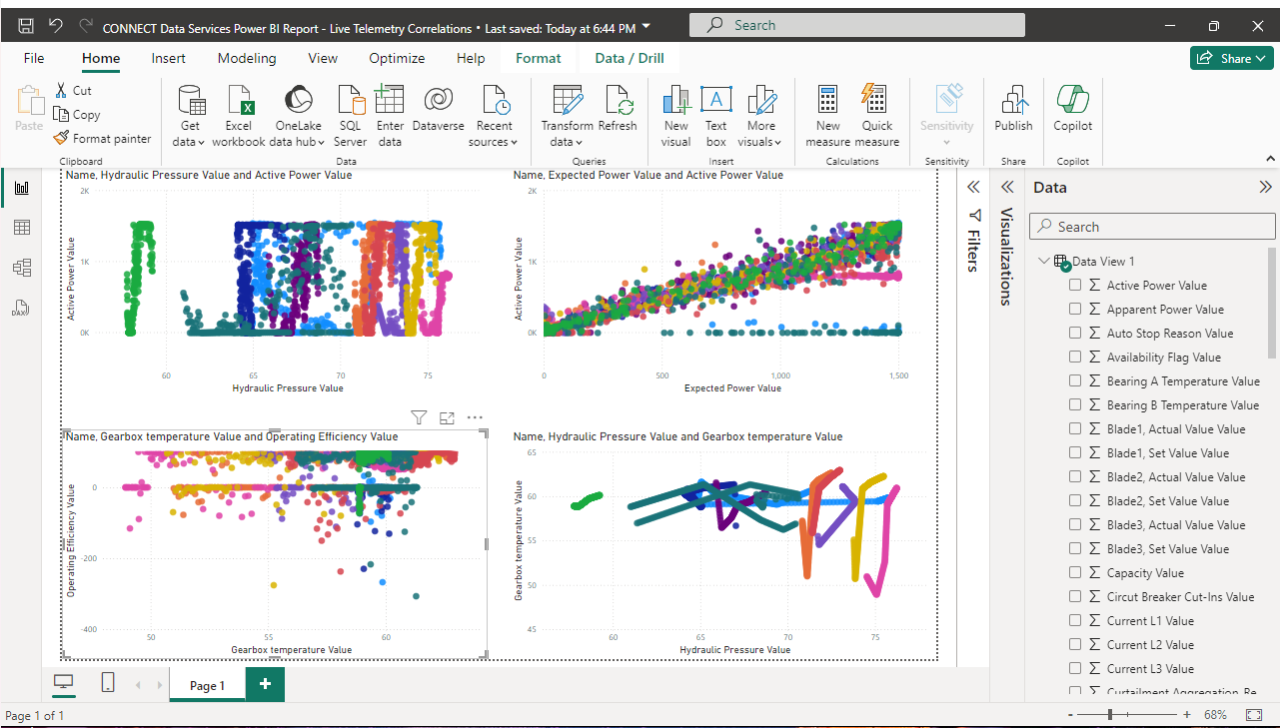1280x728 pixels.
Task: Add a new report page
Action: tap(265, 684)
